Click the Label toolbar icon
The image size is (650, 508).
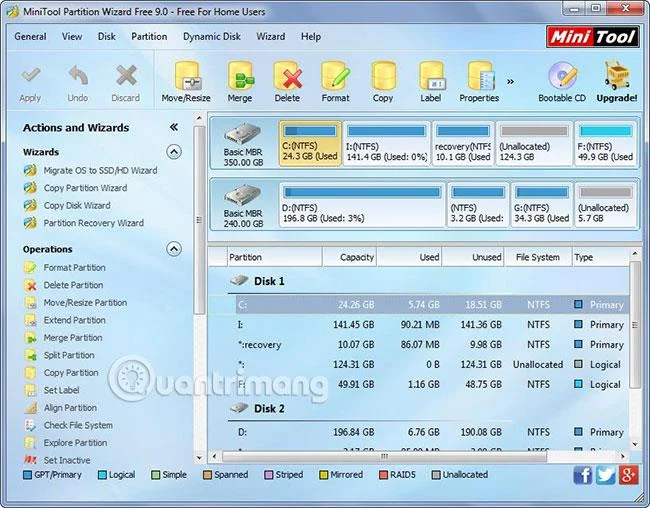coord(432,77)
